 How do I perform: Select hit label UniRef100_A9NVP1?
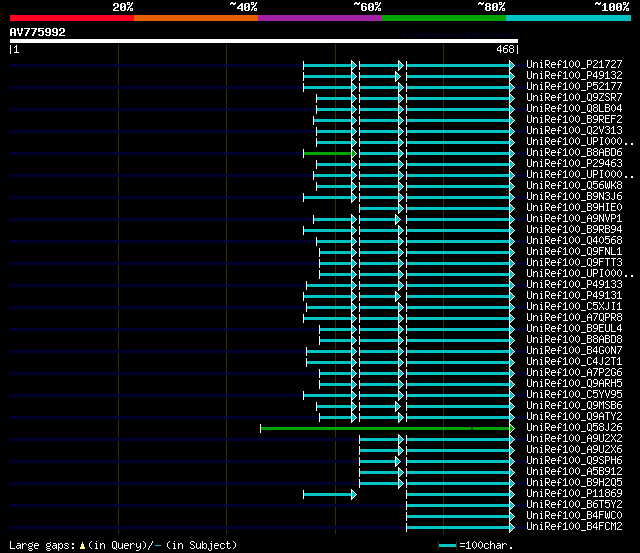574,219
